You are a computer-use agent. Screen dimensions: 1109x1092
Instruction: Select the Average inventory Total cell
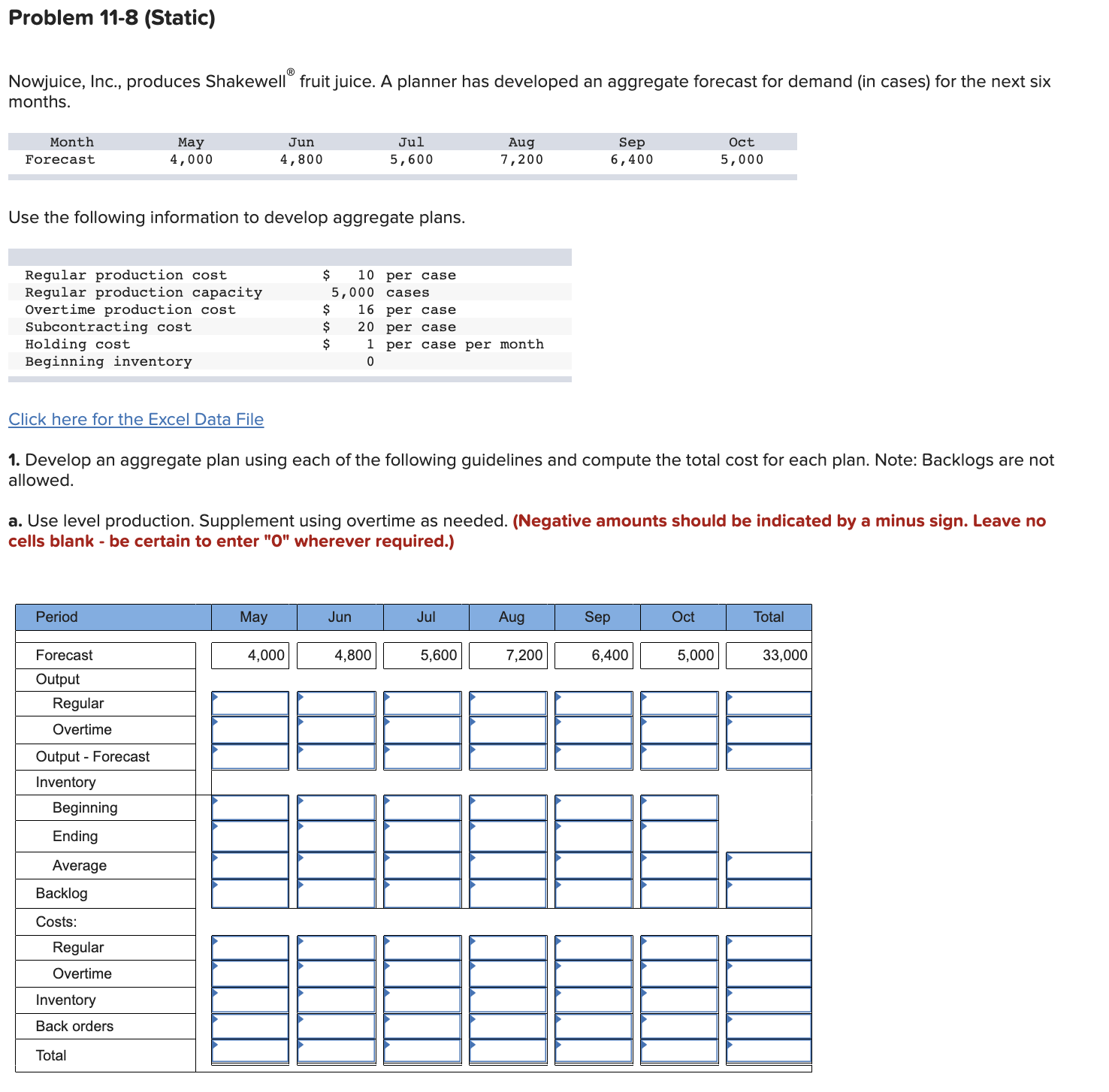tap(769, 865)
